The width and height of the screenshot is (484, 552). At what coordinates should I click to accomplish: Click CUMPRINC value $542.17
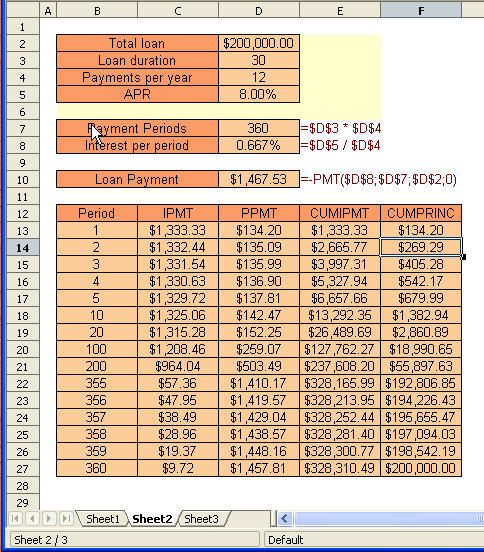pos(421,281)
